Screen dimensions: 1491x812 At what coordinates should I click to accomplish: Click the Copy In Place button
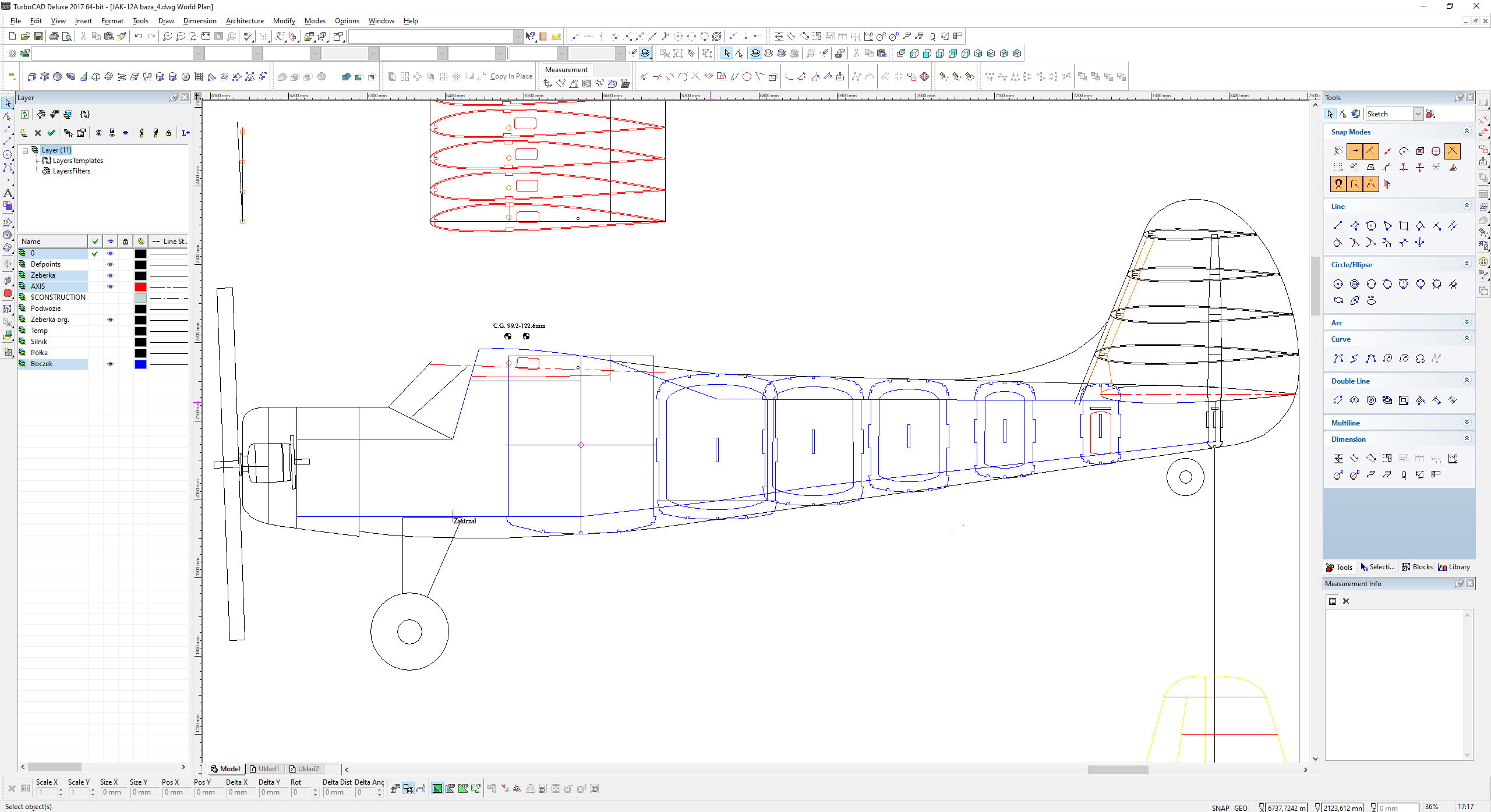(x=511, y=76)
